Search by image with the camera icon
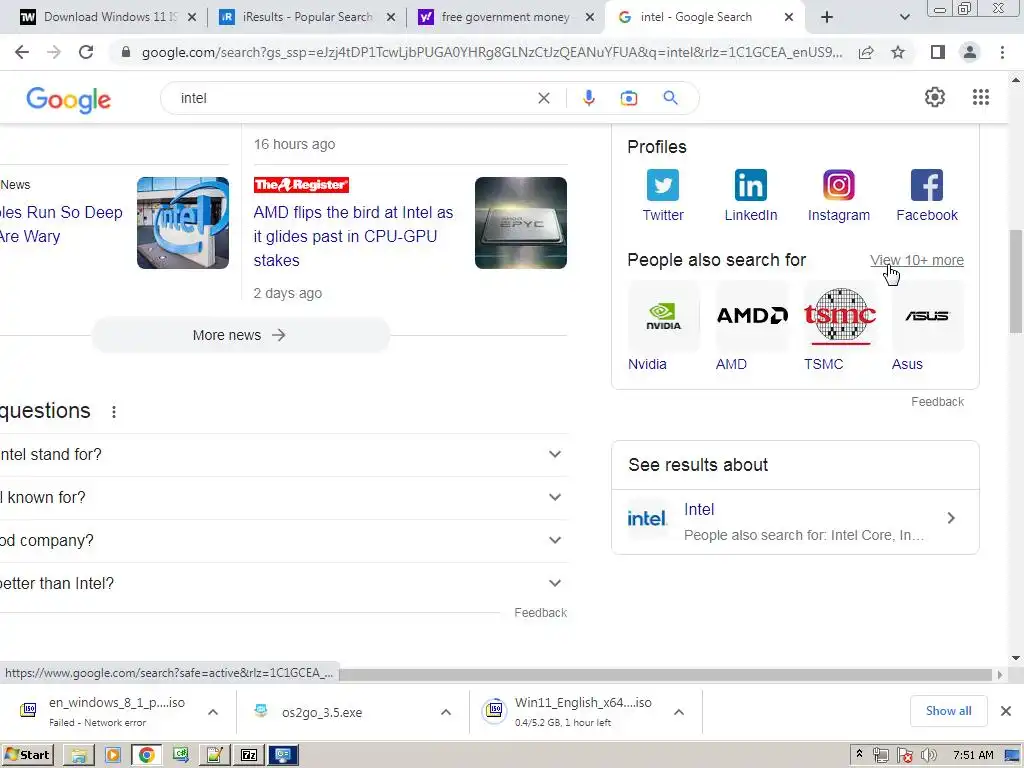The height and width of the screenshot is (768, 1024). pos(628,98)
